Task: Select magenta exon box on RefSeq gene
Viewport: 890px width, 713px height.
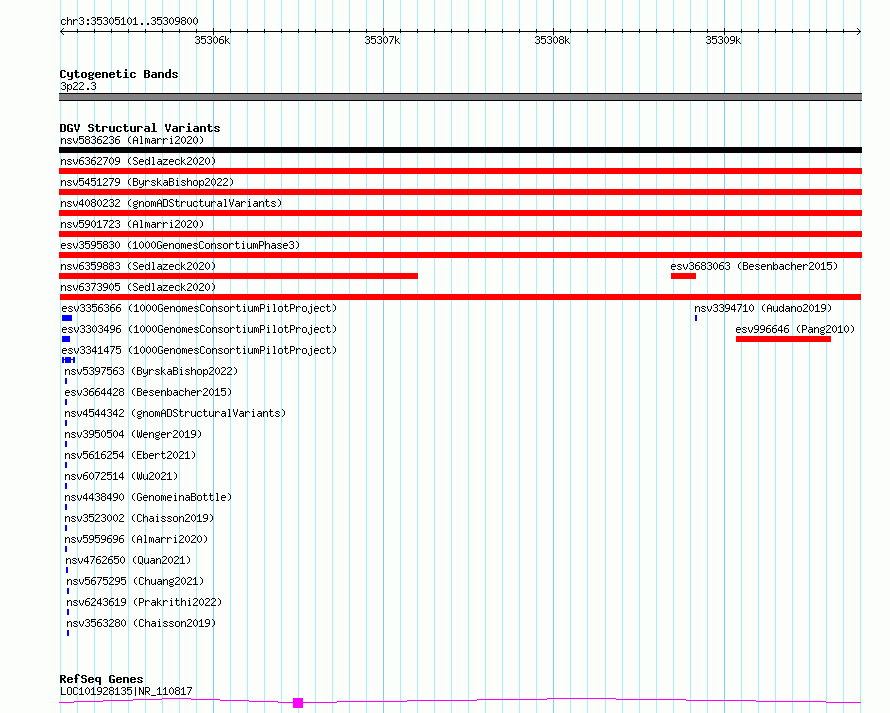Action: (298, 703)
